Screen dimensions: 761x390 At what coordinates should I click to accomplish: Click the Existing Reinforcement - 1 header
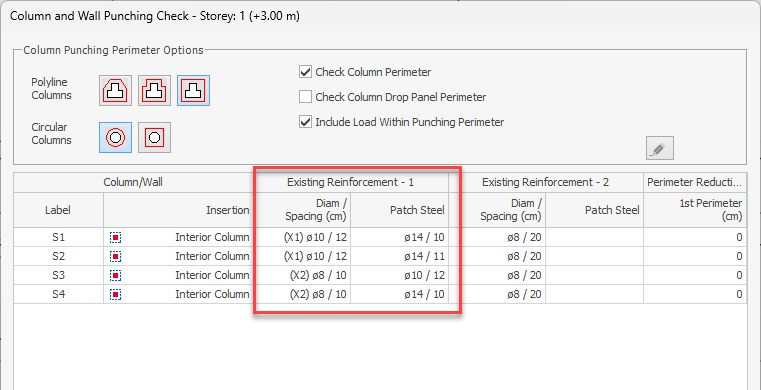[351, 182]
